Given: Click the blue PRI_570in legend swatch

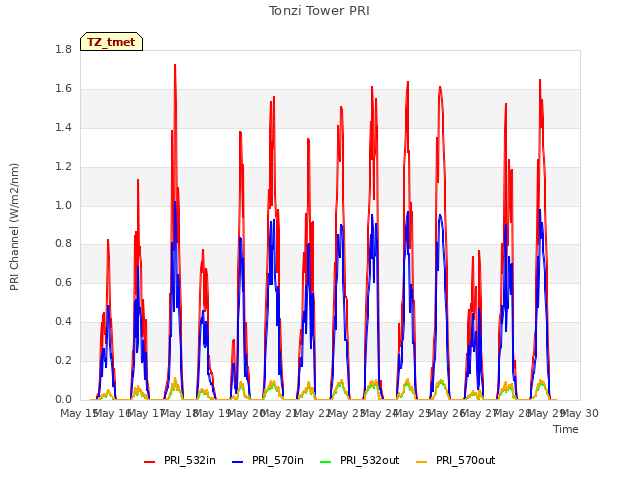Looking at the screenshot, I should 238,462.
